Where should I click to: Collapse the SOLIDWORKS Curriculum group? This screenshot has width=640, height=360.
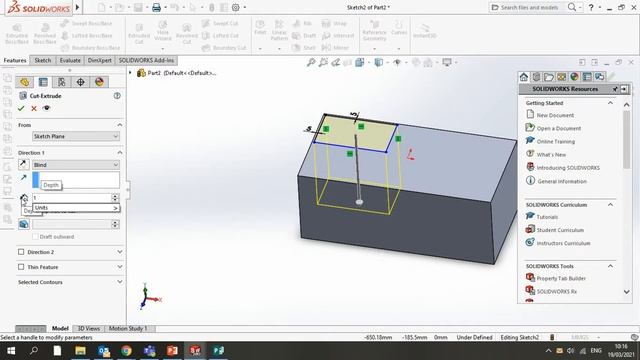point(610,204)
